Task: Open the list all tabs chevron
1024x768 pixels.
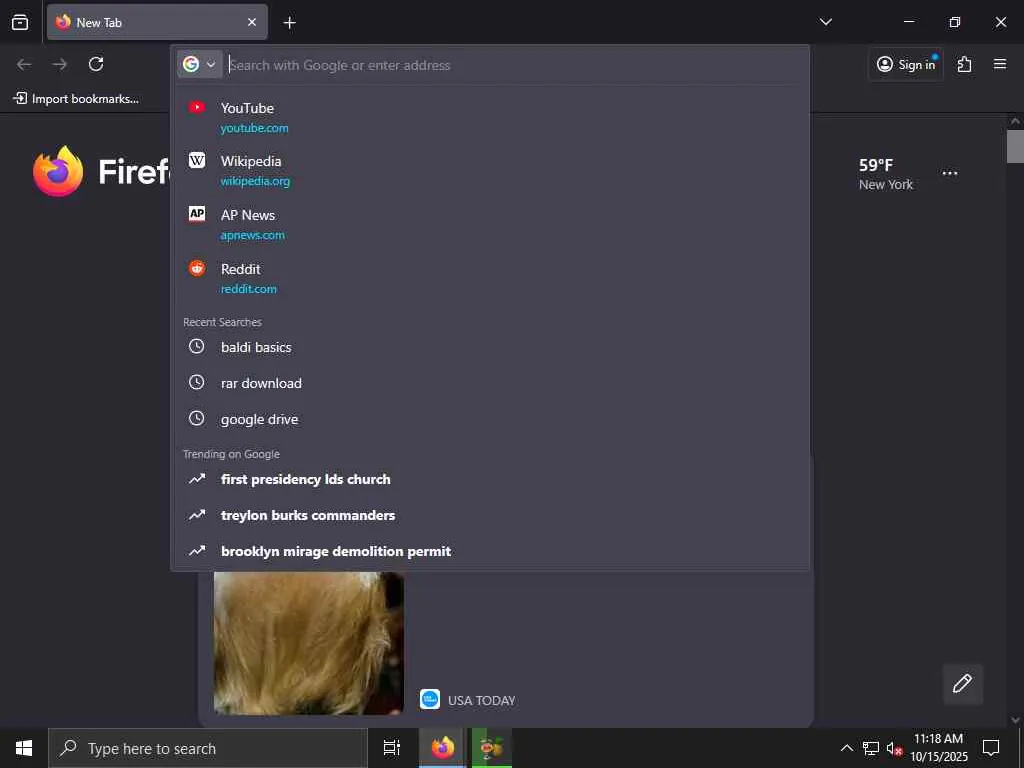Action: [825, 22]
